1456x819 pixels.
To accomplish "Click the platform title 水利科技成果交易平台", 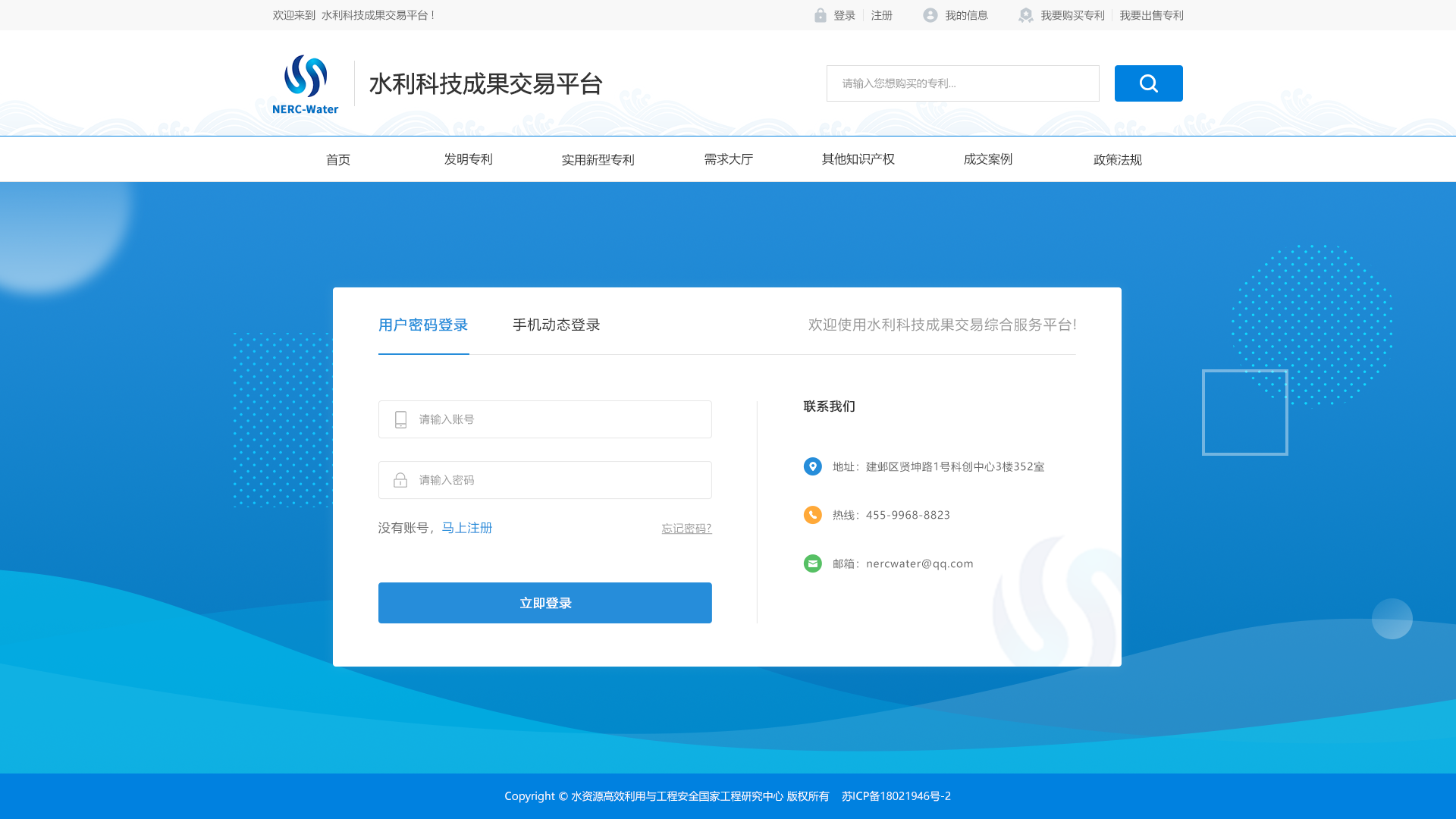I will (x=485, y=84).
